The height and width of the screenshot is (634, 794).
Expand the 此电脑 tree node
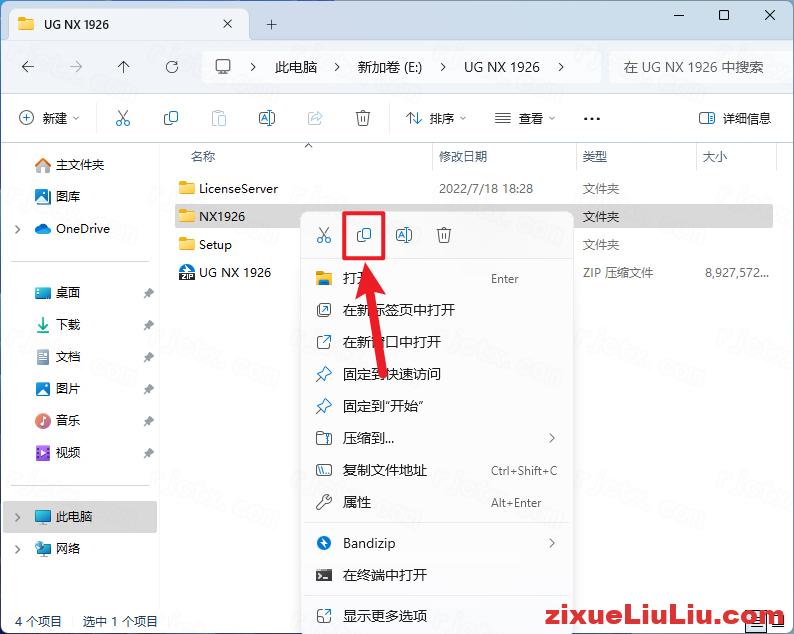point(18,517)
